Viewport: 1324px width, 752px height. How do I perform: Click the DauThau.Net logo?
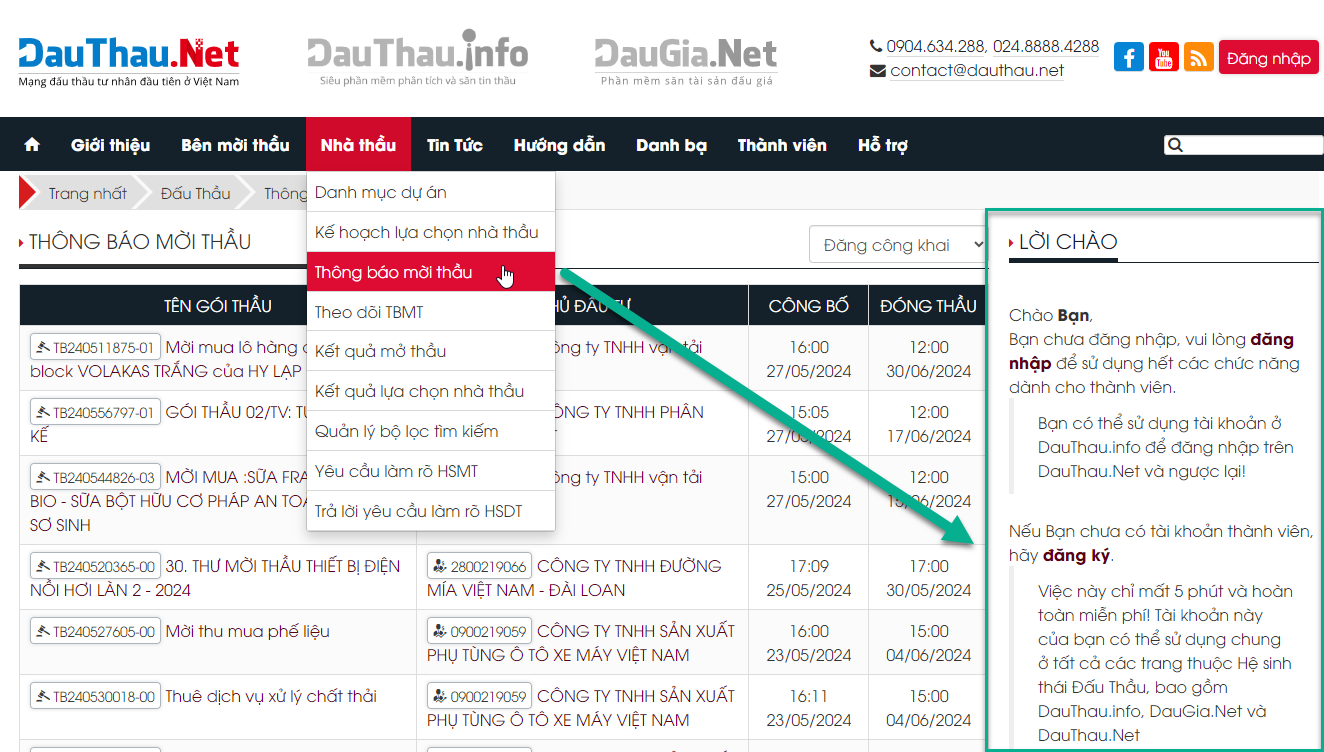129,60
